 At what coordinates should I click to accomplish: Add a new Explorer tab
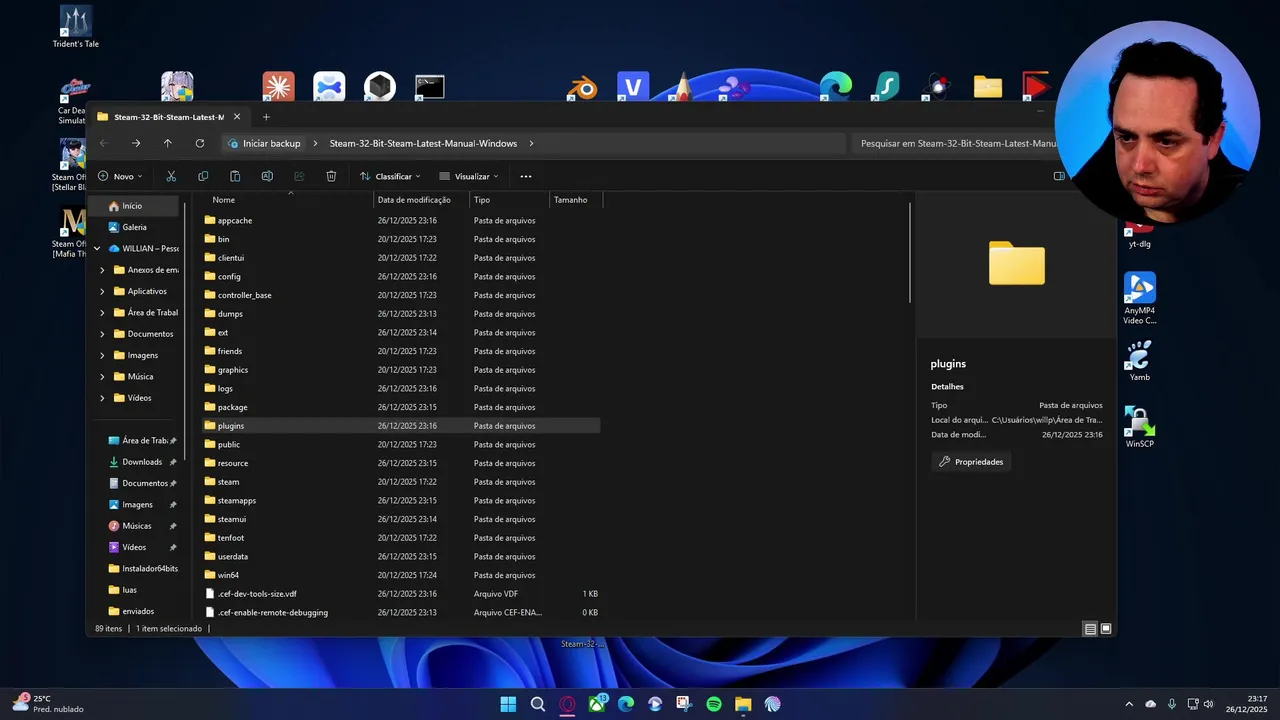[x=266, y=117]
